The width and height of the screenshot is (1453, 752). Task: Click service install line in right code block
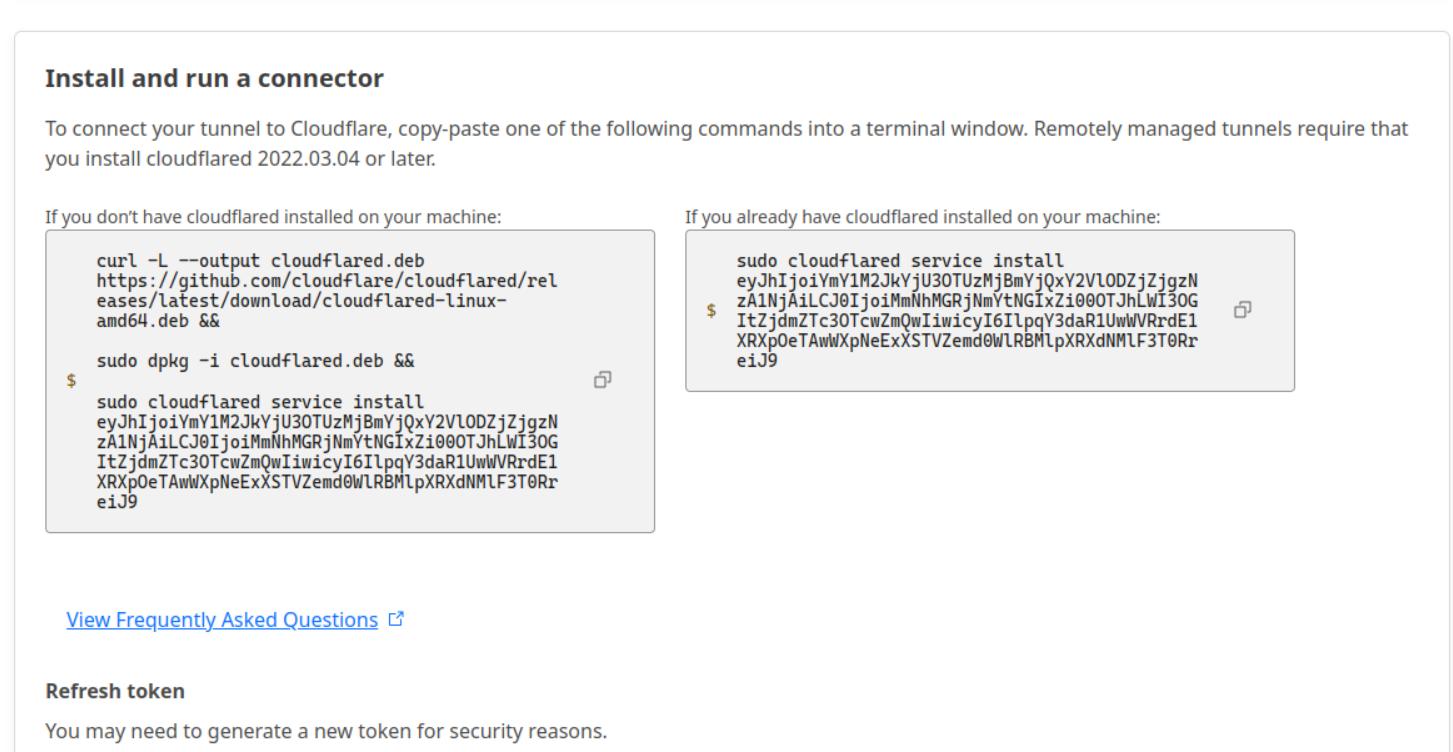click(900, 261)
